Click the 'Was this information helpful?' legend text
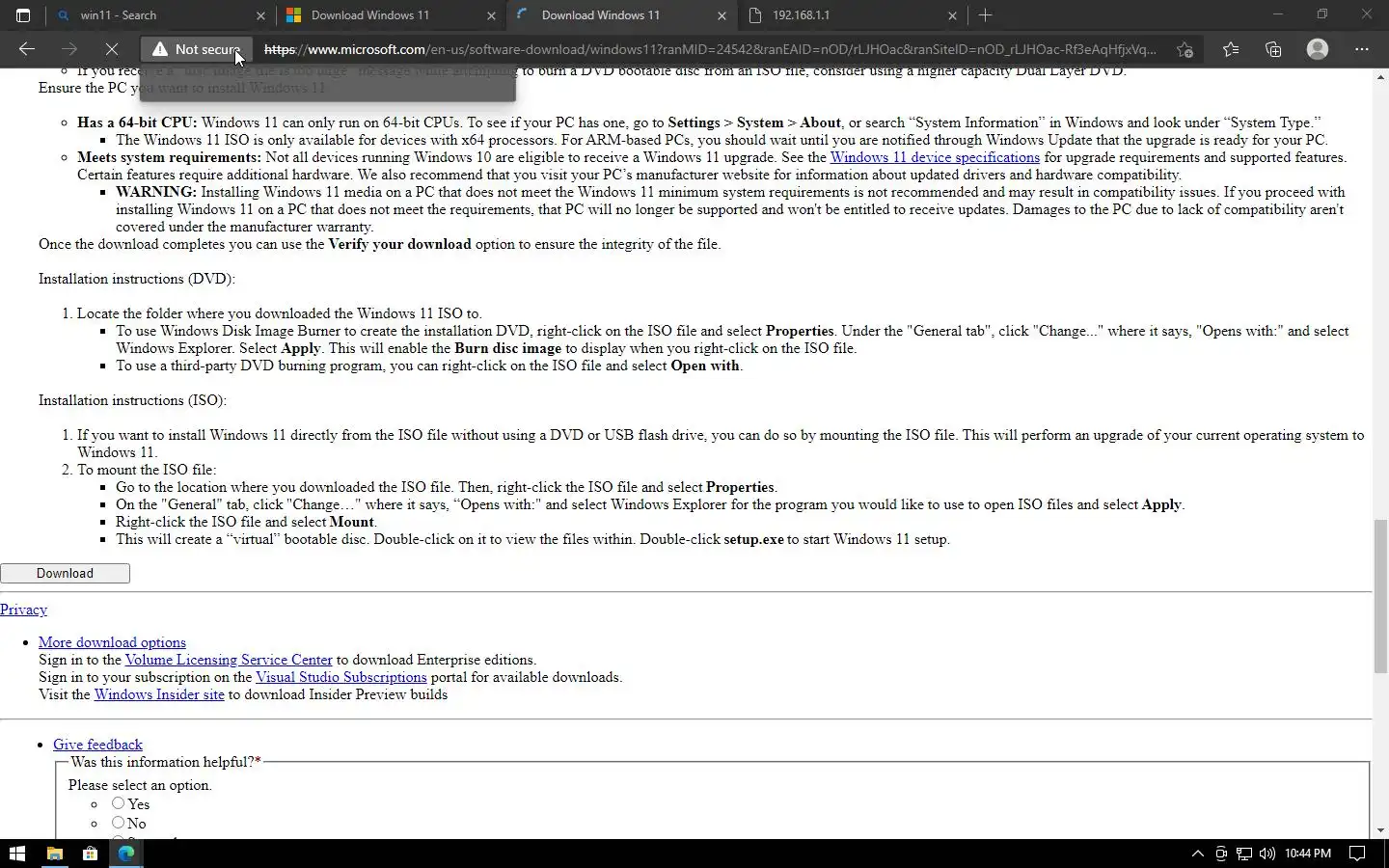The width and height of the screenshot is (1389, 868). (x=166, y=762)
